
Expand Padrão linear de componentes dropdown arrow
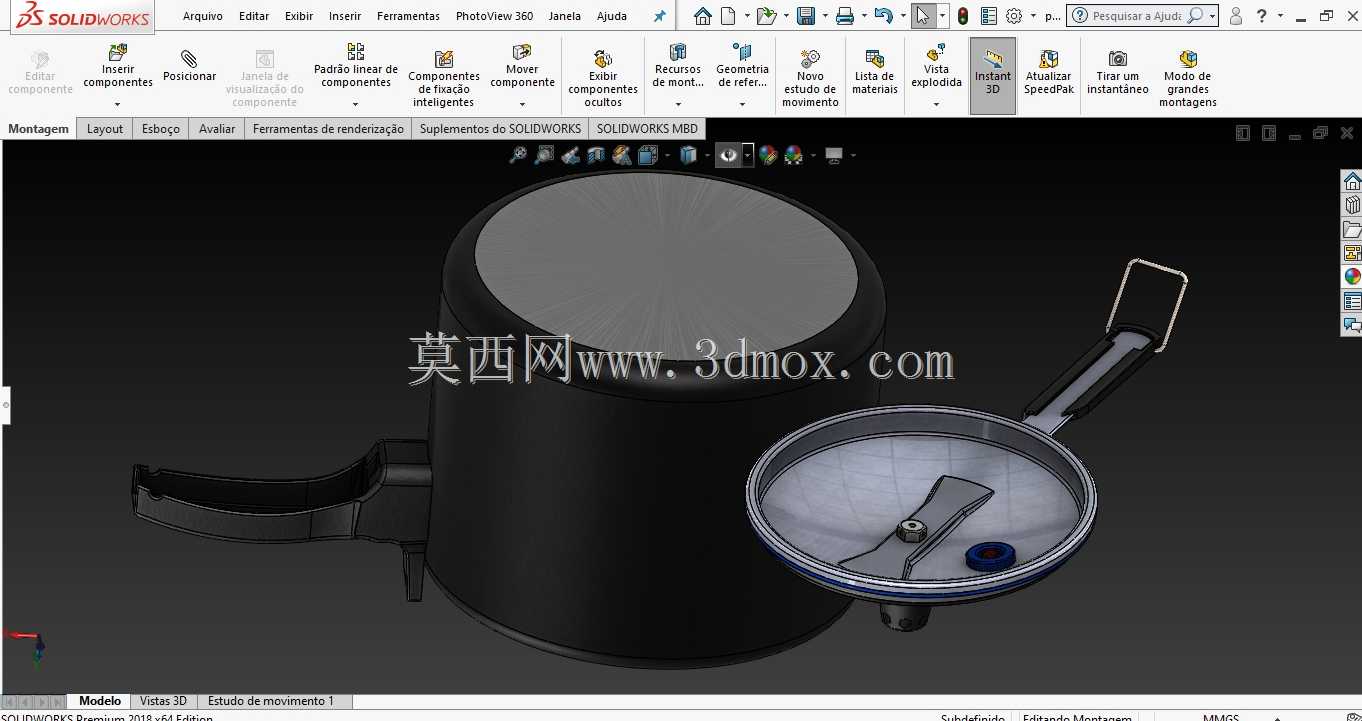356,104
